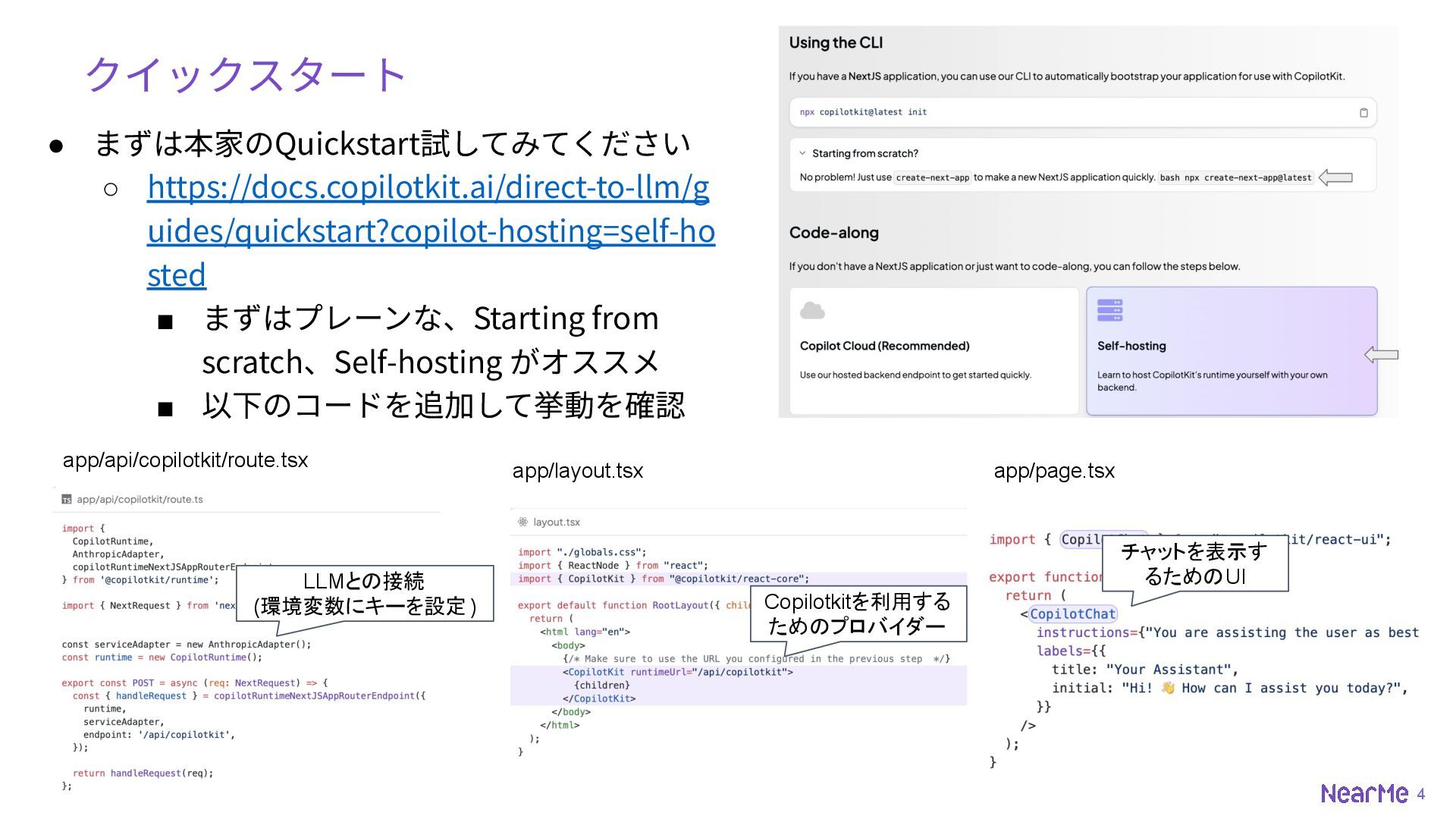Click the create-next-app inline code chip
The width and height of the screenshot is (1456, 819).
[932, 178]
